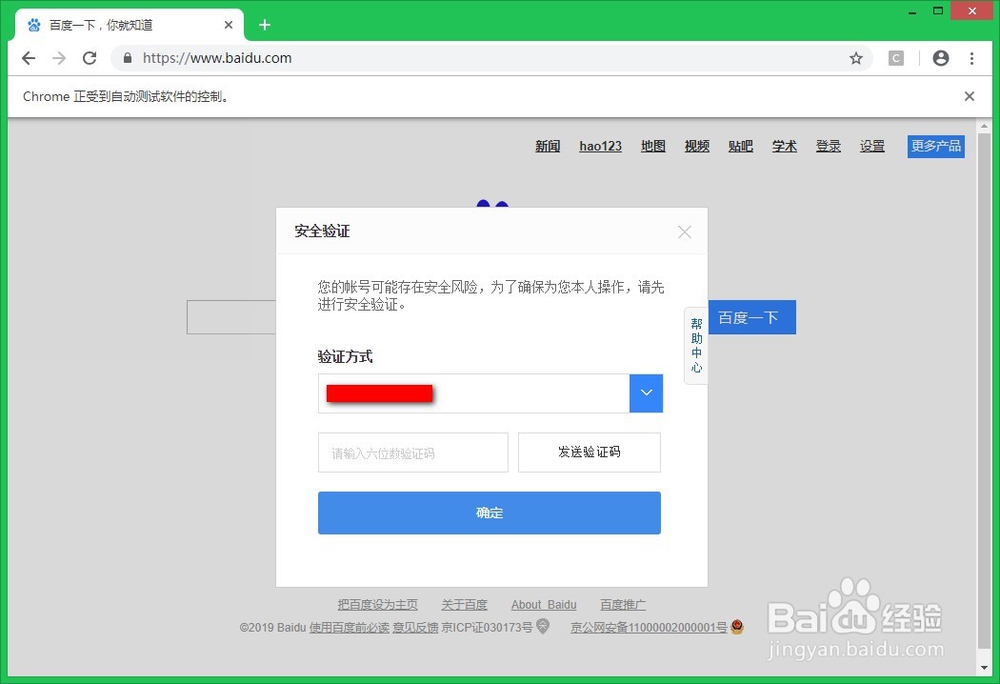The height and width of the screenshot is (684, 1000).
Task: Open the extension icon in toolbar
Action: click(896, 59)
